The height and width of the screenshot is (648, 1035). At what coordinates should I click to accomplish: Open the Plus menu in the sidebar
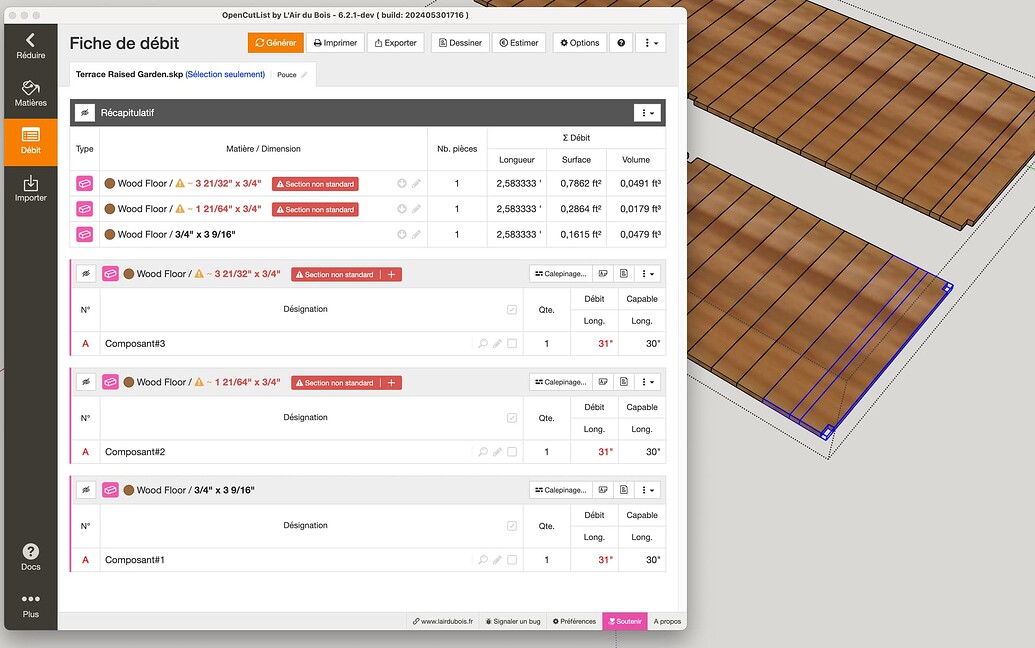(x=30, y=600)
